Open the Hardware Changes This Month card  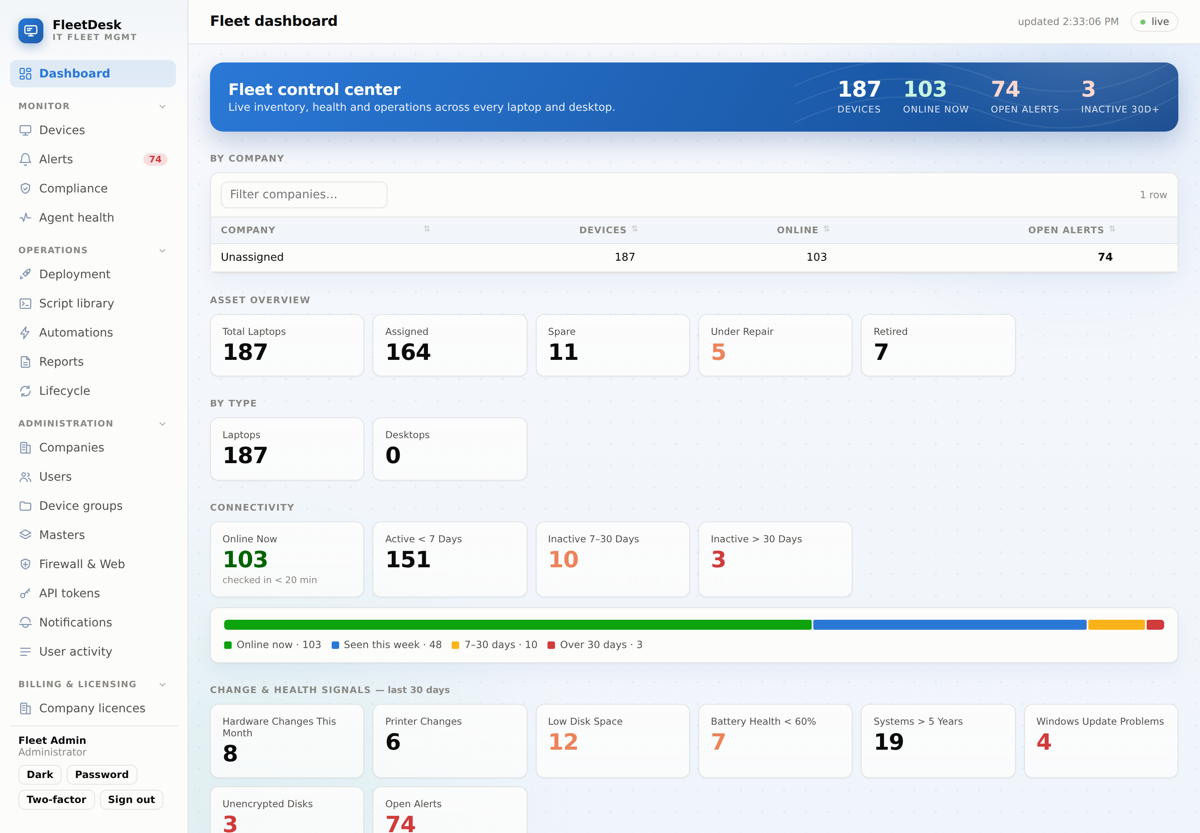287,741
